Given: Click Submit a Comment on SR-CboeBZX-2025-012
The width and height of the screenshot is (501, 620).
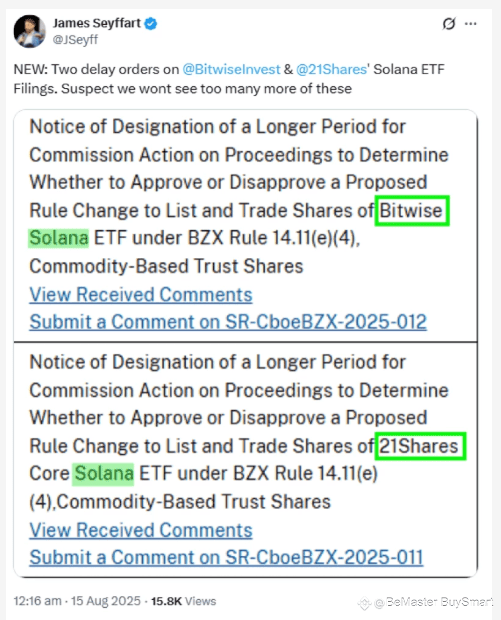Looking at the screenshot, I should click(x=228, y=322).
